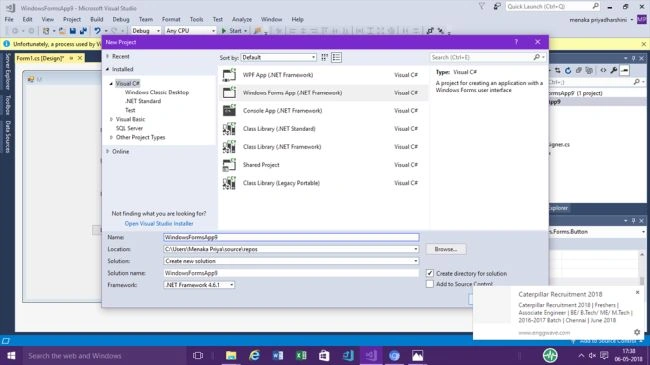
Task: Open the Debug menu
Action: click(x=121, y=19)
